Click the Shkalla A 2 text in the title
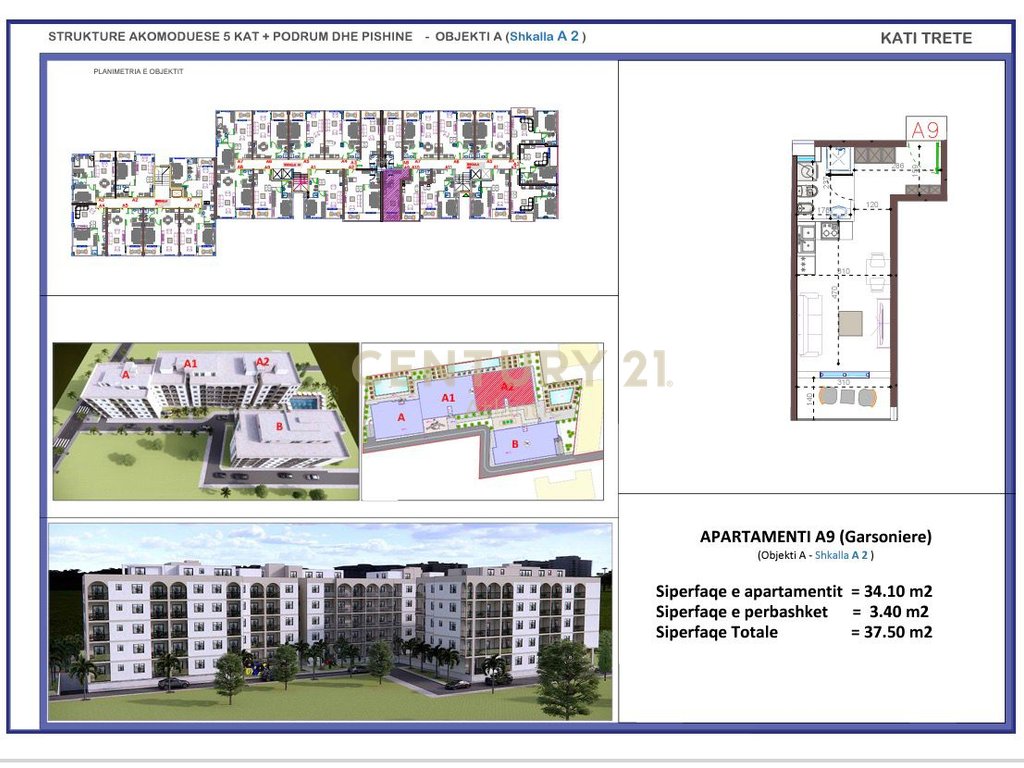 coord(546,35)
